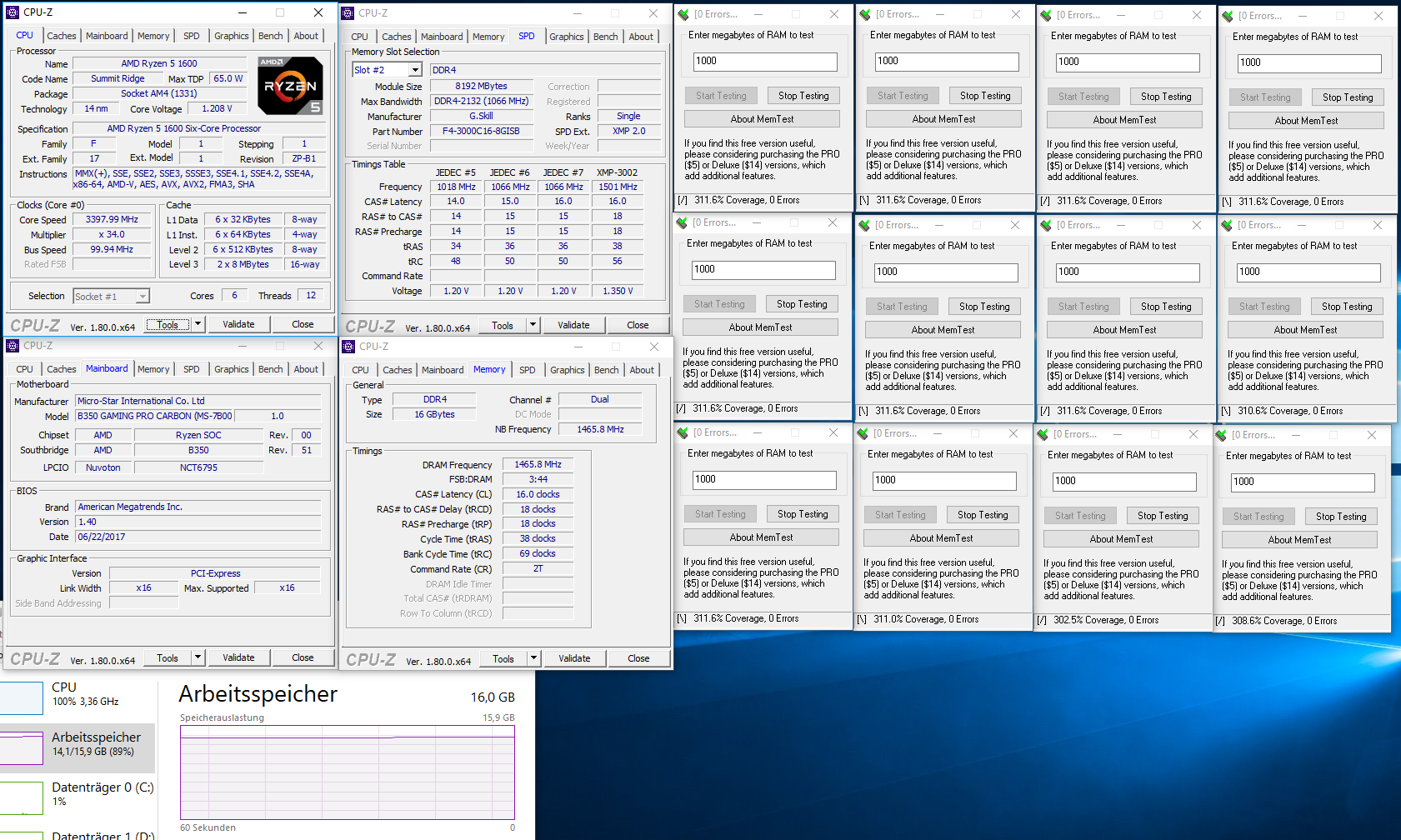Viewport: 1401px width, 840px height.
Task: Click Validate in the Memory timings CPU-Z window
Action: [x=574, y=658]
